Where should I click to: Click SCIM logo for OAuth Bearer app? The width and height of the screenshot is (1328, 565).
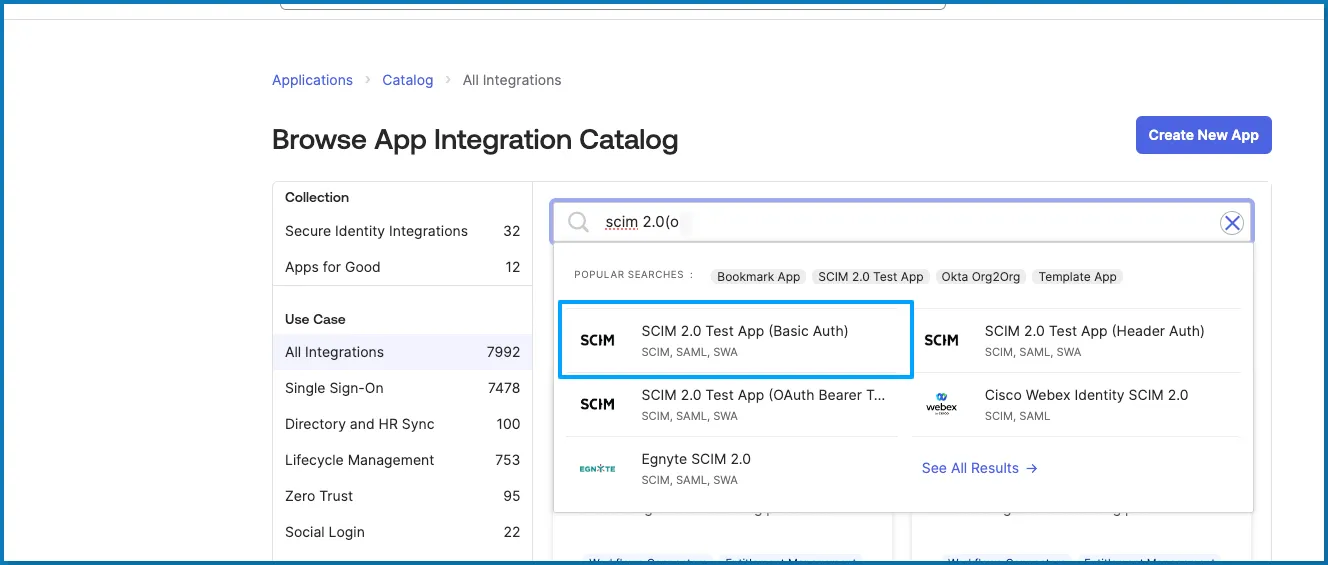point(597,405)
